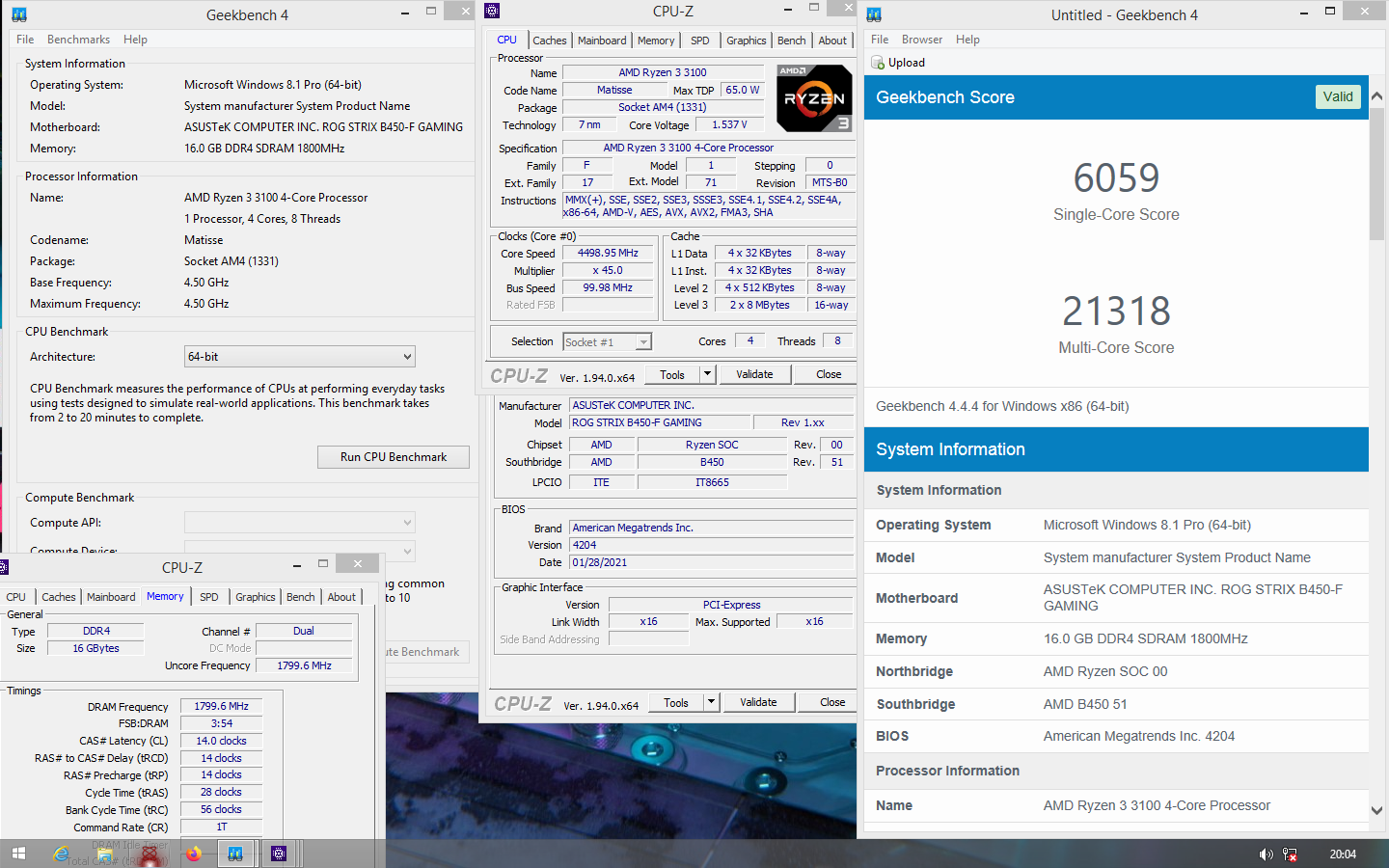The width and height of the screenshot is (1389, 868).
Task: Click the Run CPU Benchmark button
Action: (394, 457)
